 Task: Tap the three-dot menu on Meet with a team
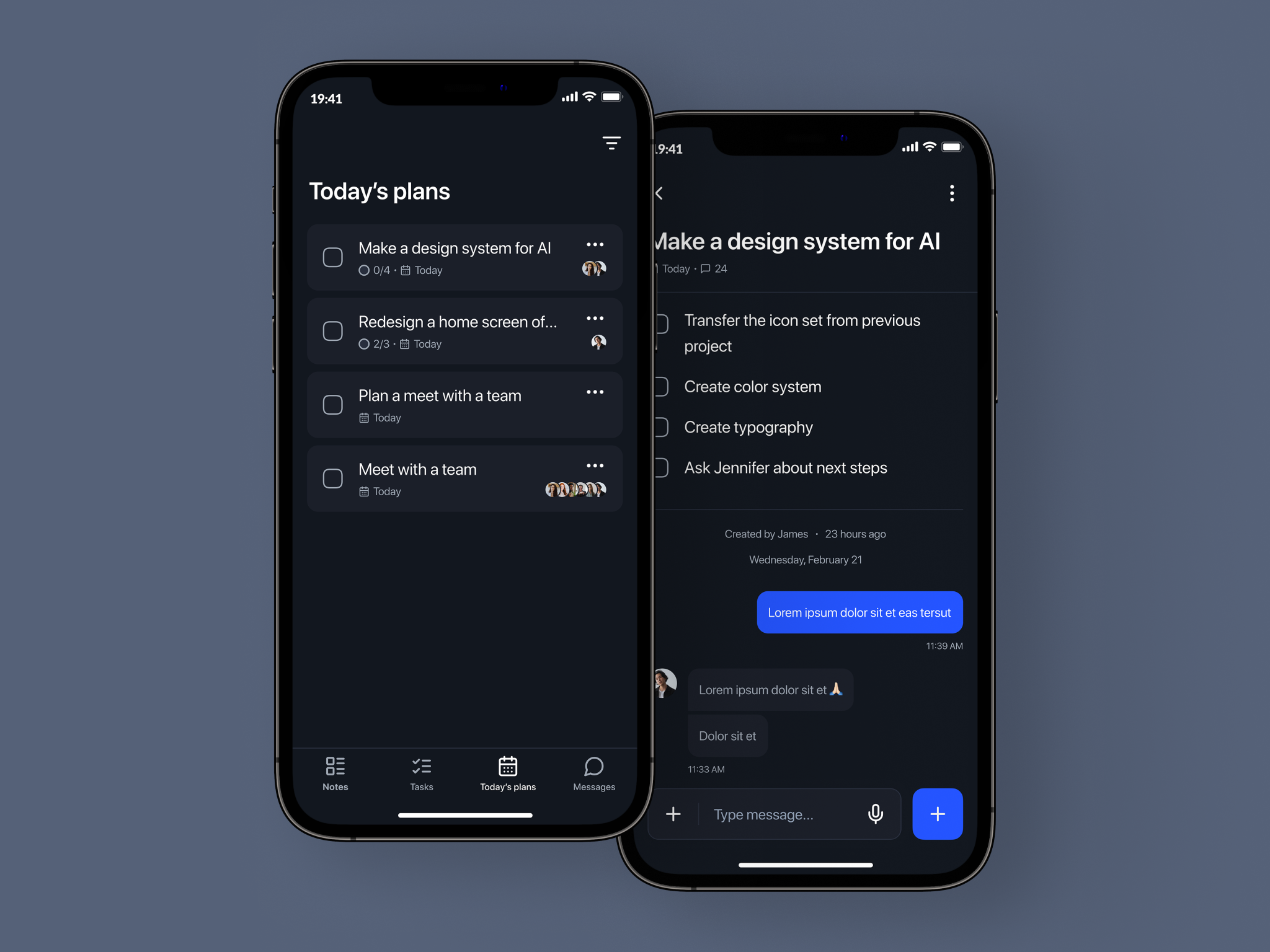pyautogui.click(x=595, y=466)
